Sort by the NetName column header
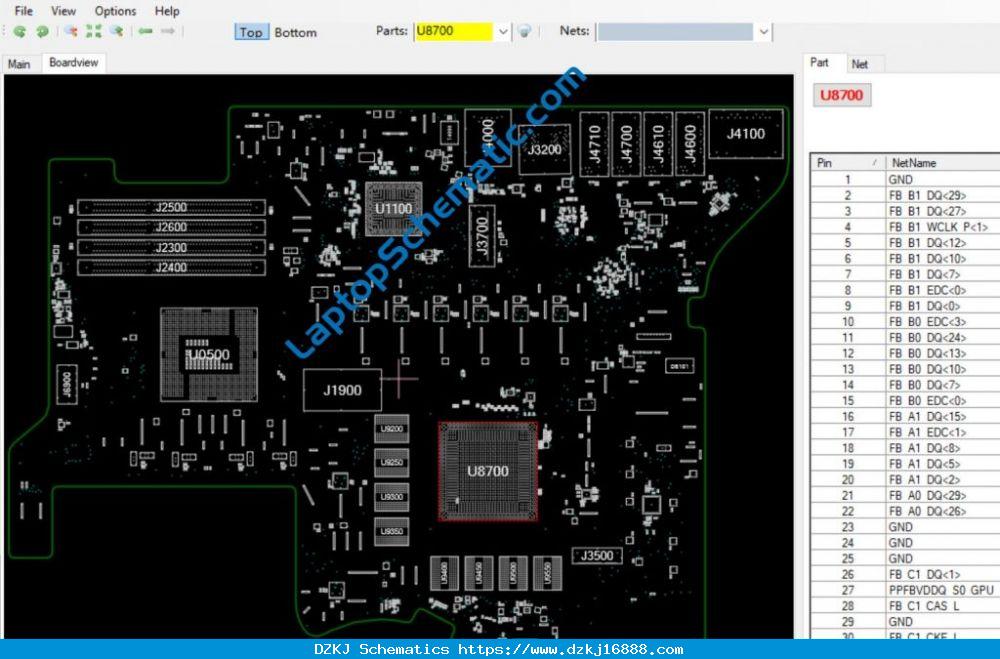This screenshot has height=659, width=1000. pos(943,163)
